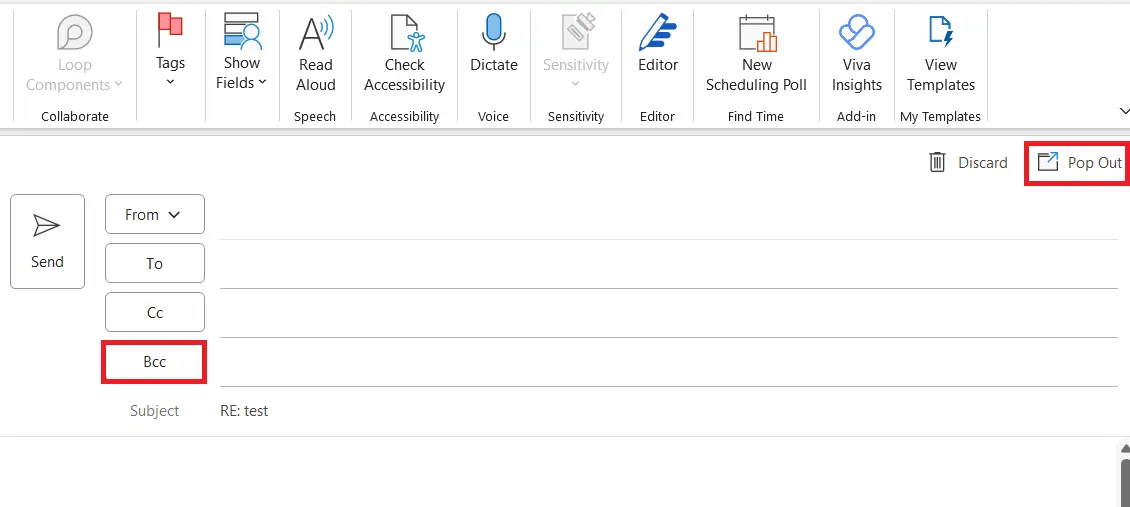Run Check Accessibility
Image resolution: width=1130 pixels, height=507 pixels.
click(404, 54)
